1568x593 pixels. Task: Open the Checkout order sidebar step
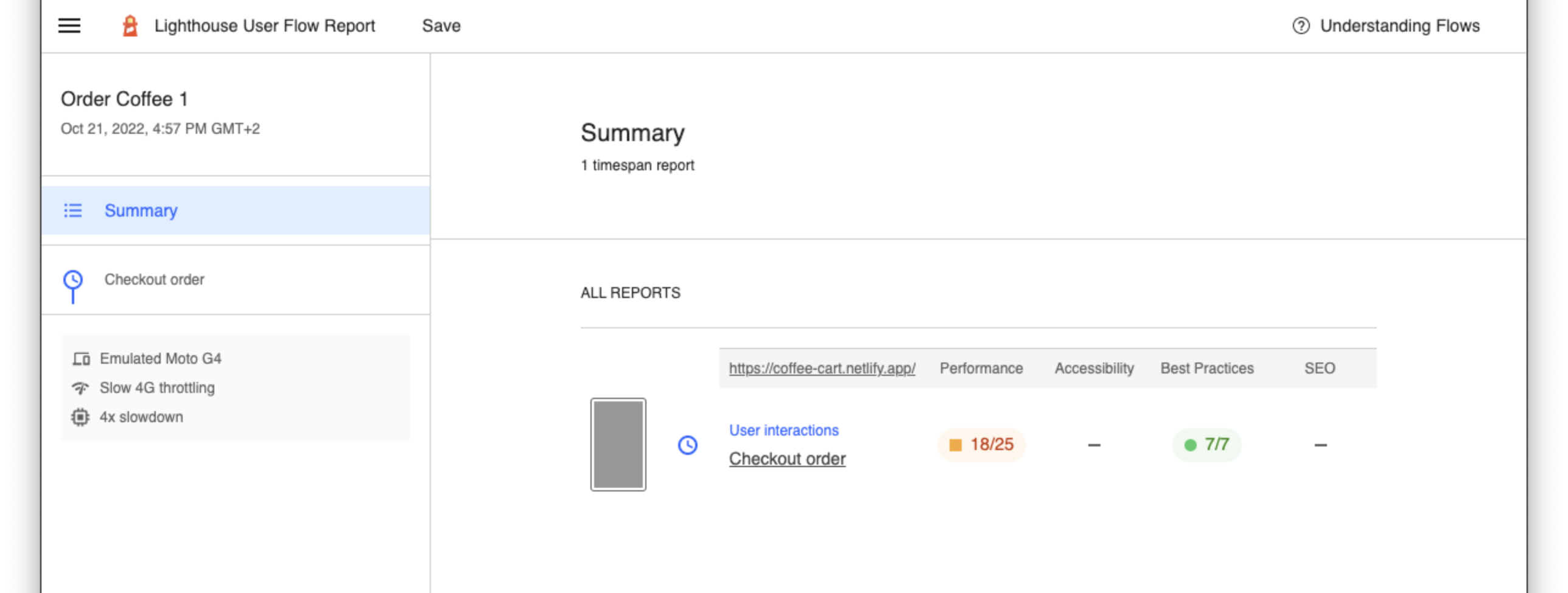(x=236, y=280)
